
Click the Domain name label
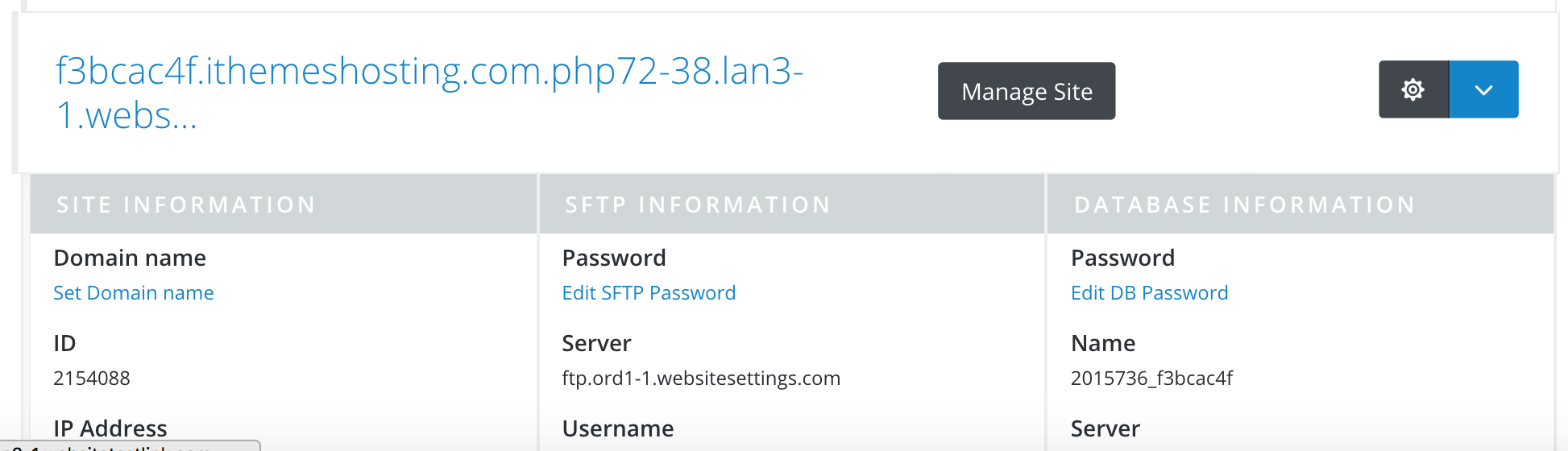[130, 258]
